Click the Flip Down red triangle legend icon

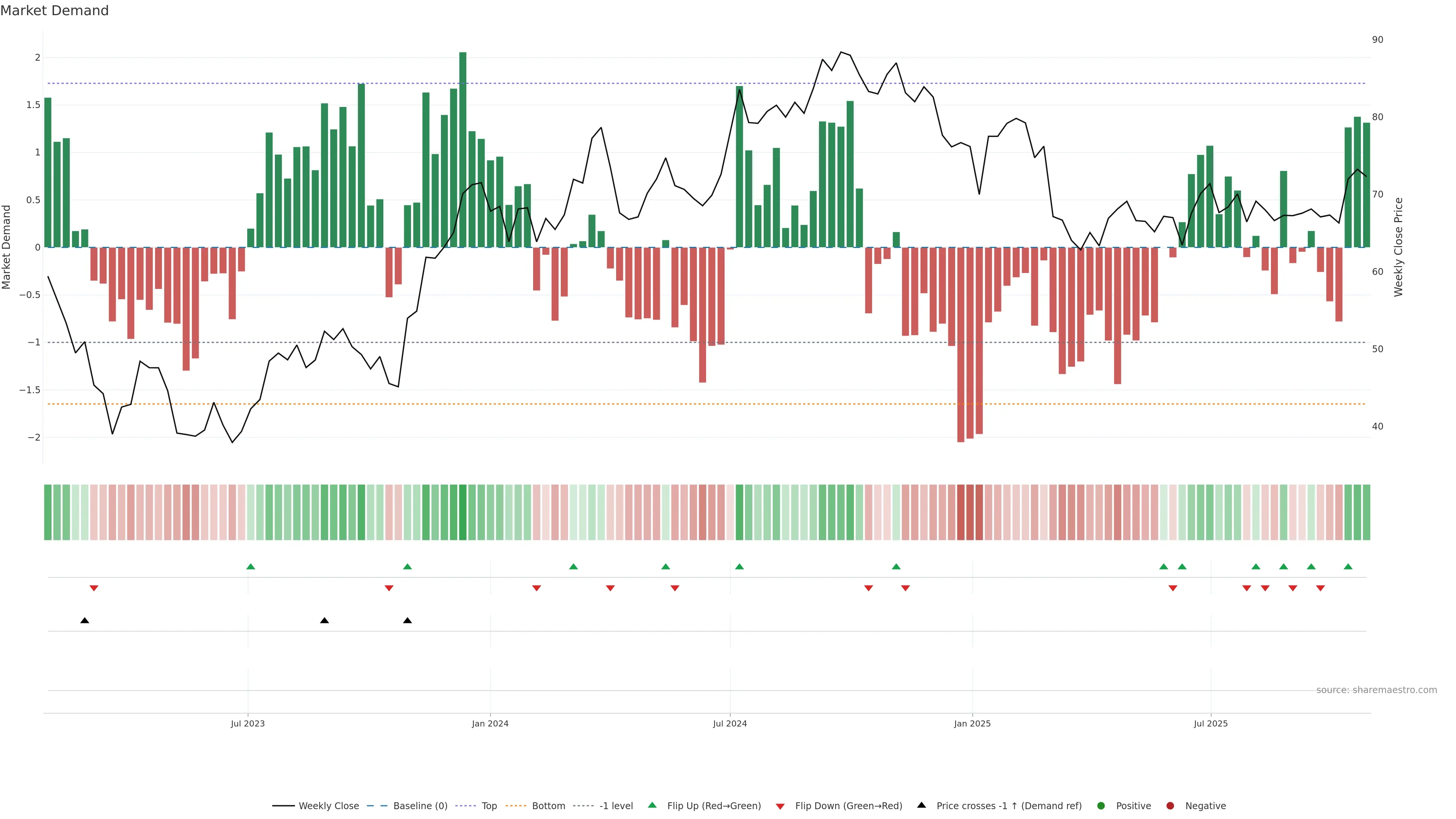(x=780, y=806)
